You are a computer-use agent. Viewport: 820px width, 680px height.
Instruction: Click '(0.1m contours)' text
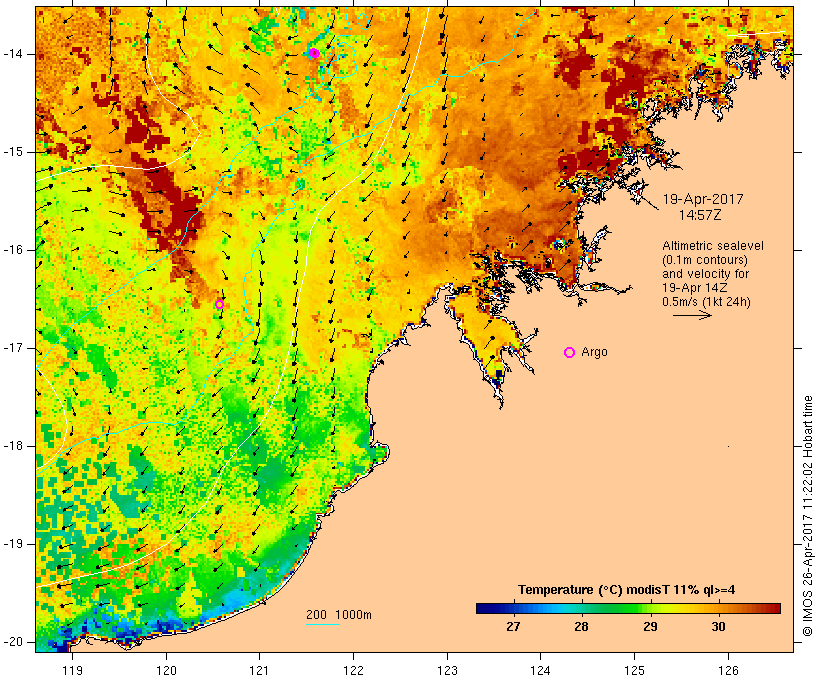pyautogui.click(x=705, y=260)
